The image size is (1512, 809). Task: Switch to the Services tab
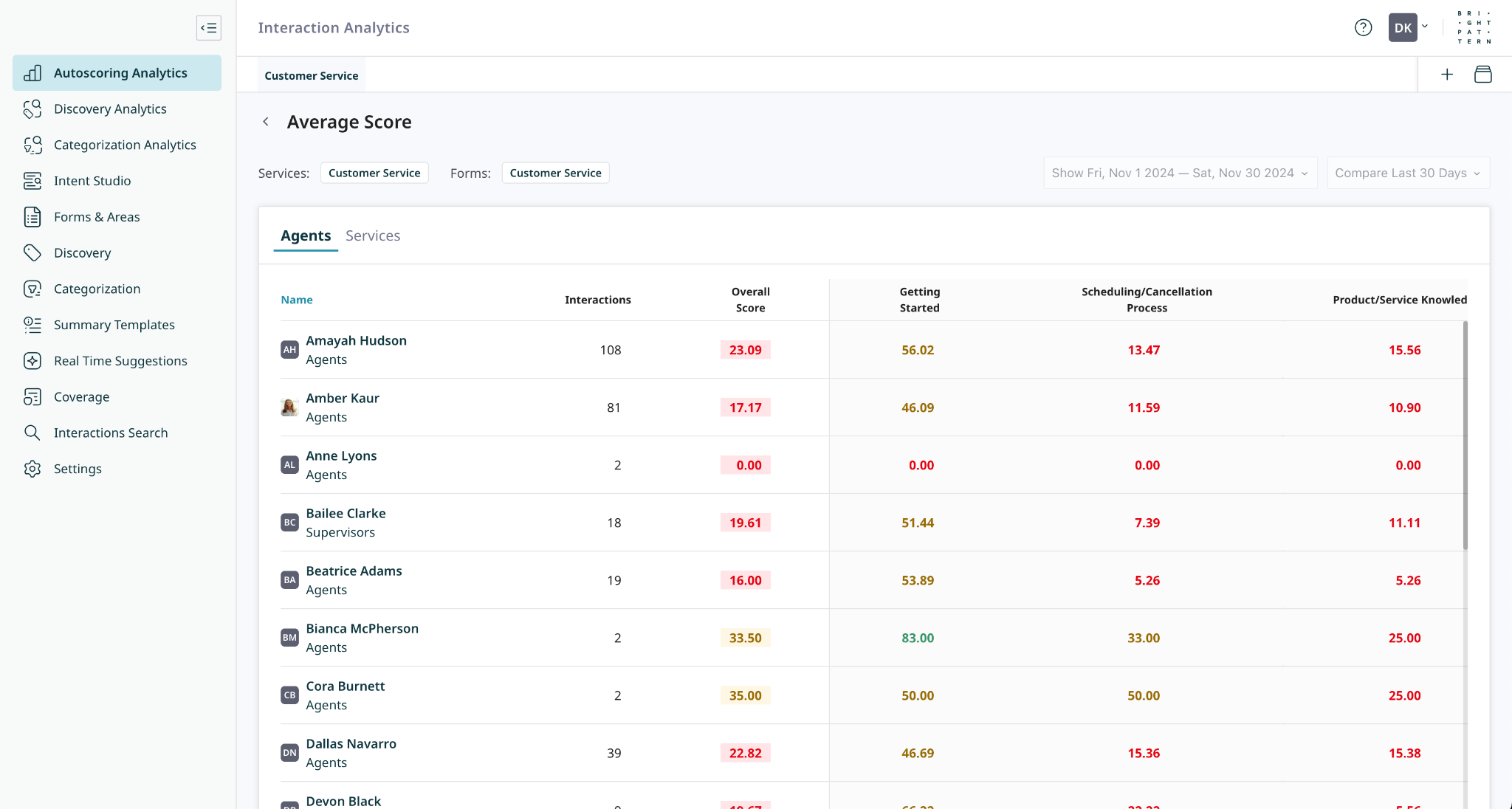pos(373,235)
